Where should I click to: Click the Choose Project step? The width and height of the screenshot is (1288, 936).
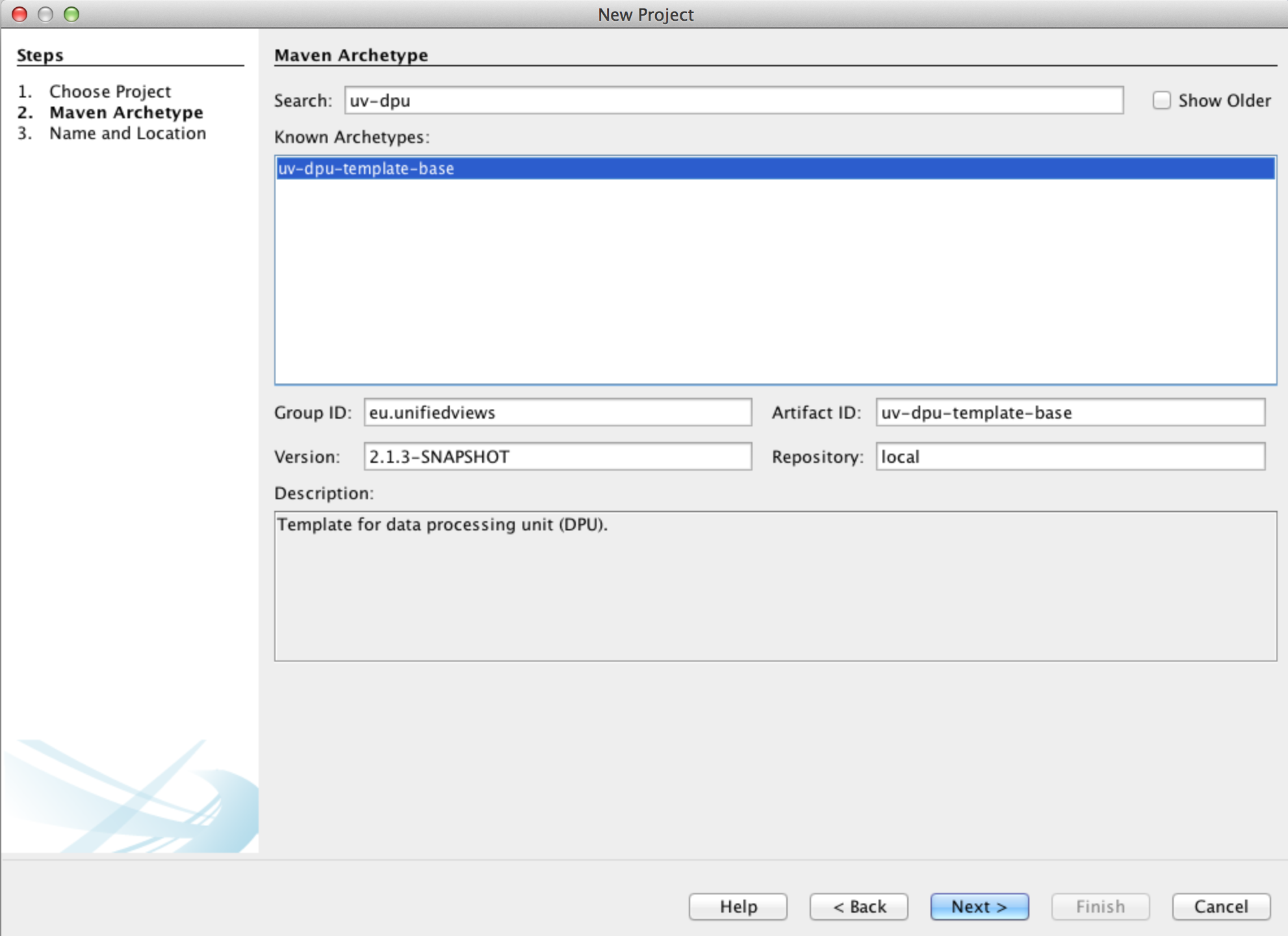pos(110,92)
